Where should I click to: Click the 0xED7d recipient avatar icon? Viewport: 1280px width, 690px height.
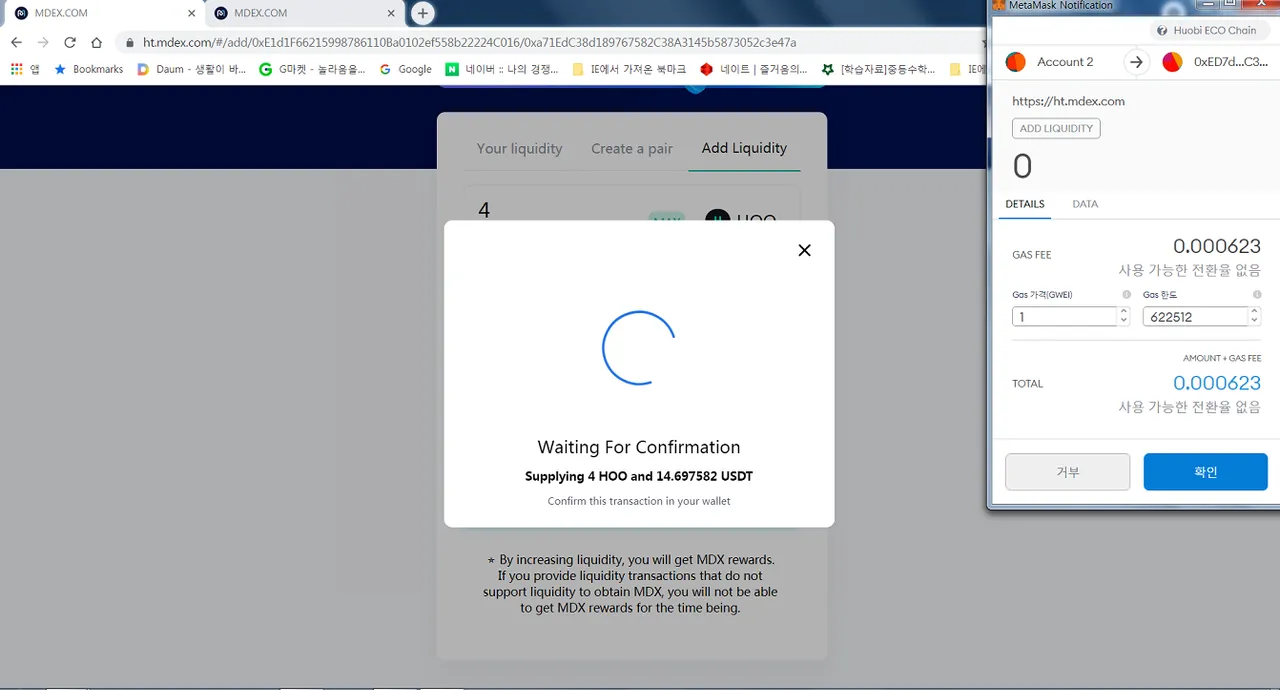(x=1173, y=62)
